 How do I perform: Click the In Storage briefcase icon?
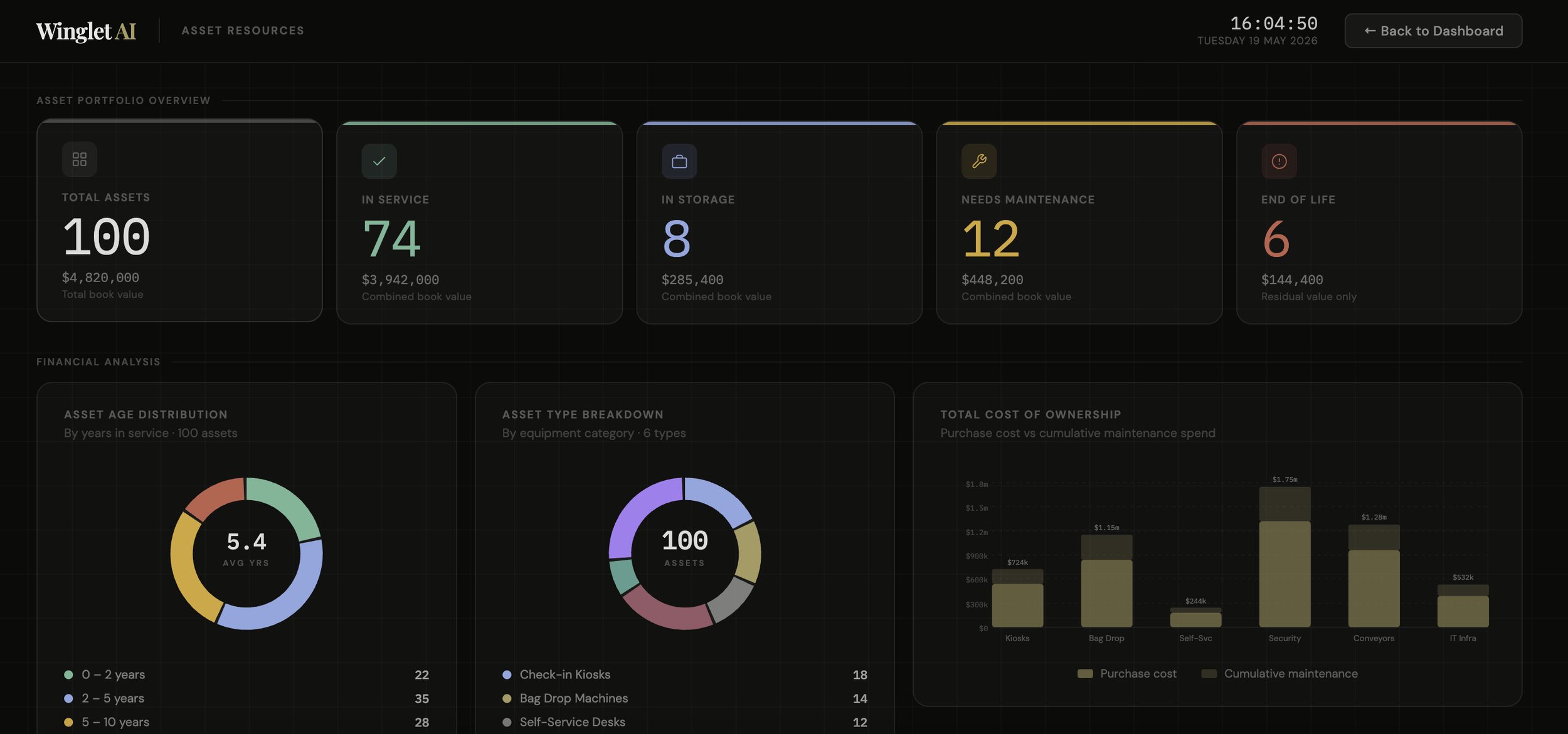point(679,162)
